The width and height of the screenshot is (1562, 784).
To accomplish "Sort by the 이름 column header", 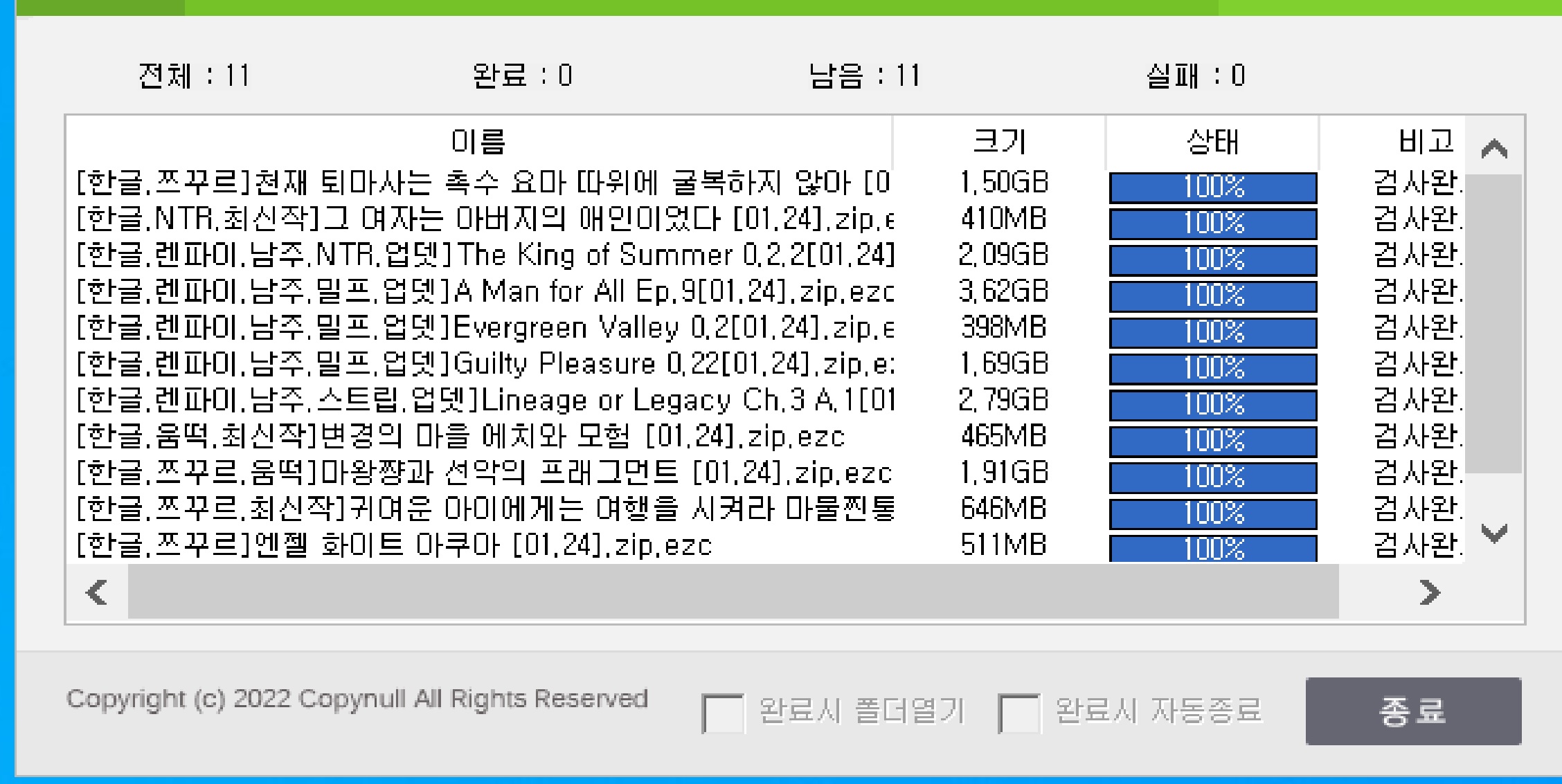I will click(478, 142).
